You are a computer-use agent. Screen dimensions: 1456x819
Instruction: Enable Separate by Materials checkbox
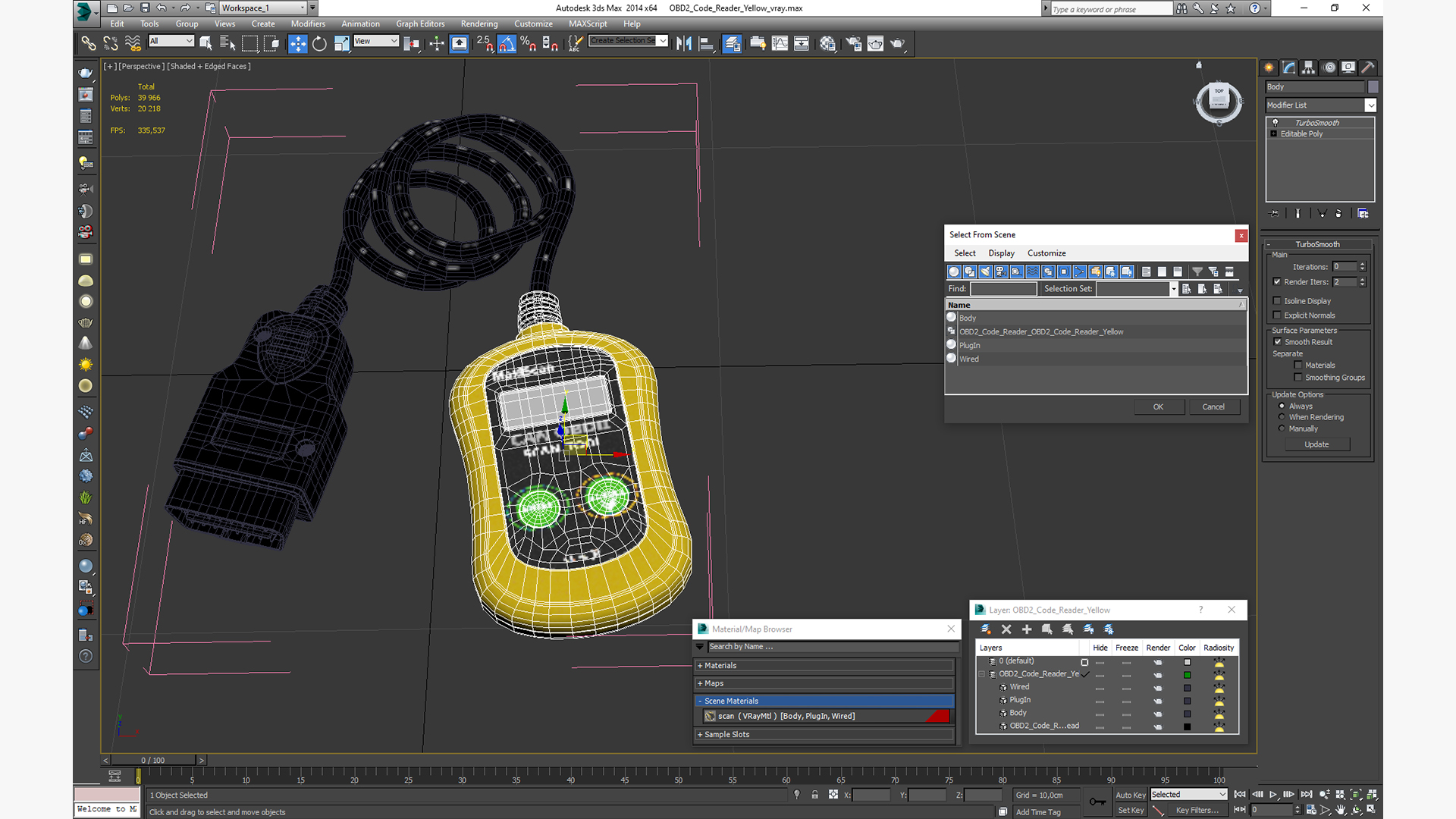(1298, 365)
